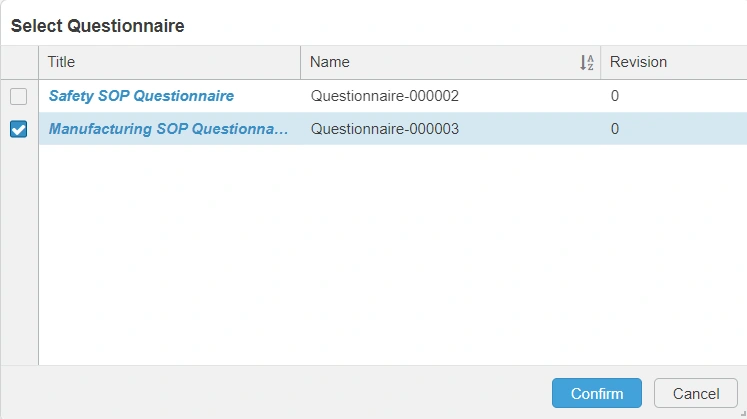Image resolution: width=747 pixels, height=419 pixels.
Task: Uncheck the Manufacturing SOP Questionnaire checkbox
Action: (x=19, y=129)
